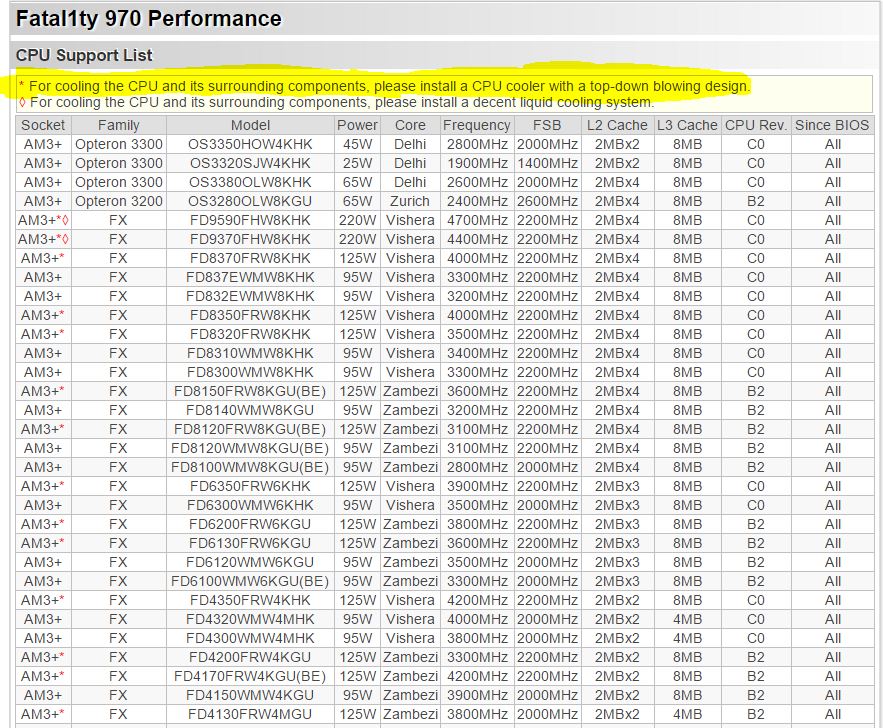Select model FD832EWMW8KHK

point(250,296)
